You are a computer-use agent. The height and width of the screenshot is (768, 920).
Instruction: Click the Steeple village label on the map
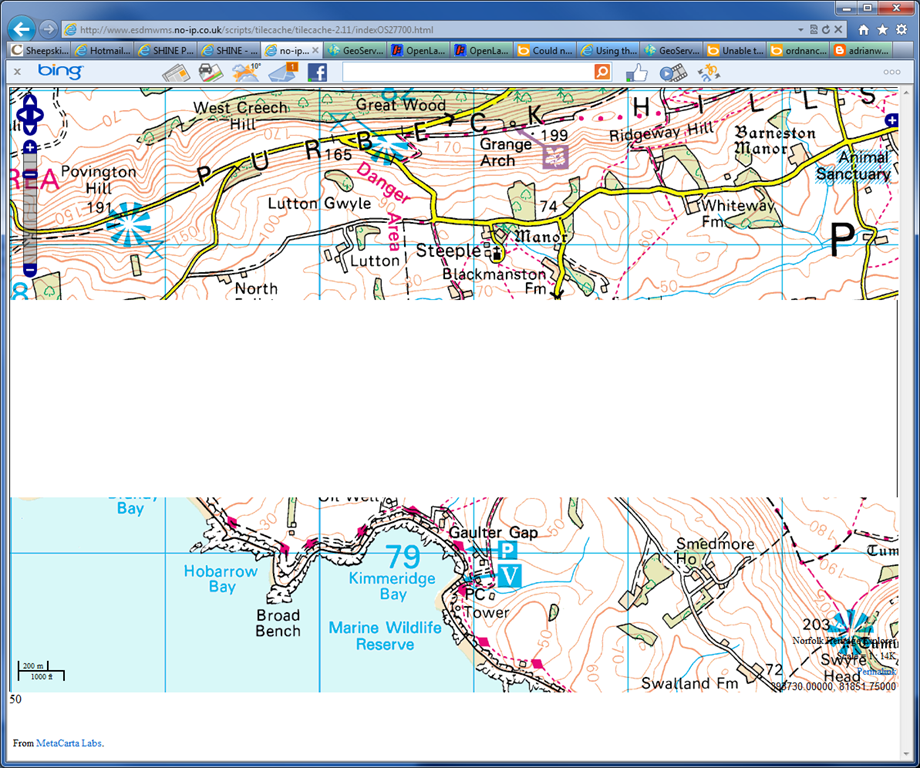pyautogui.click(x=448, y=251)
